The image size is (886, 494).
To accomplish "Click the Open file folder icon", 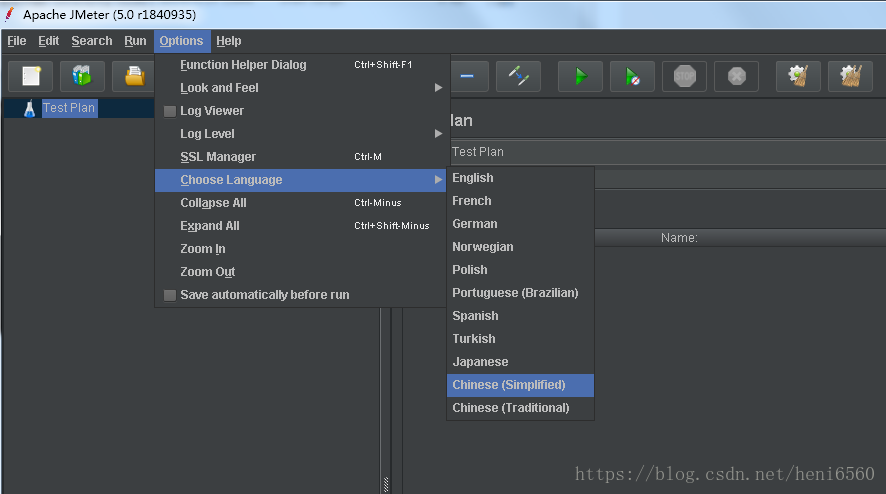I will click(134, 76).
